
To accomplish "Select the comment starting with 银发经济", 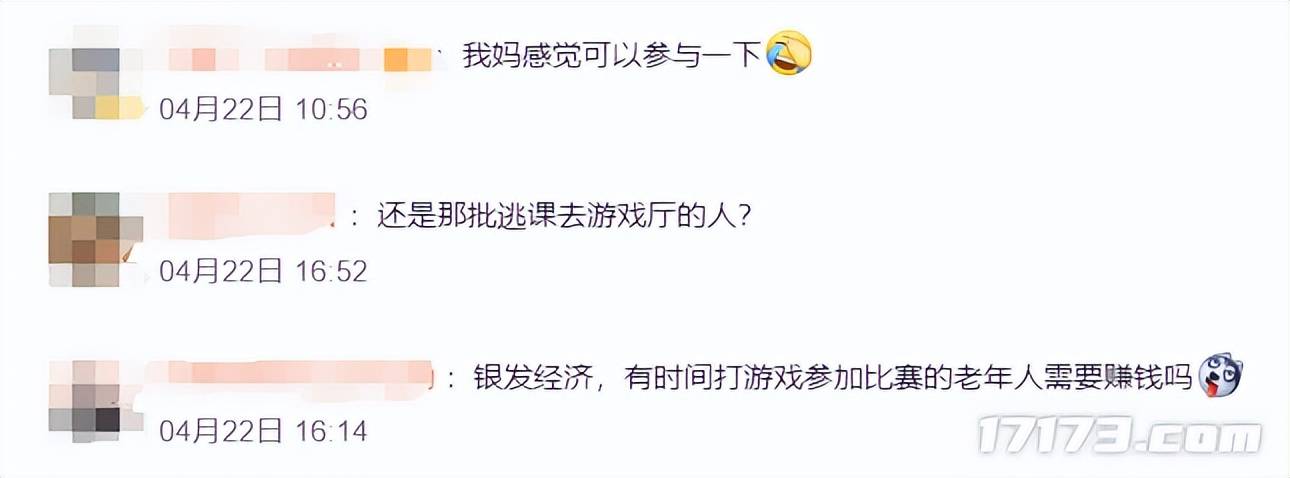I will (833, 377).
